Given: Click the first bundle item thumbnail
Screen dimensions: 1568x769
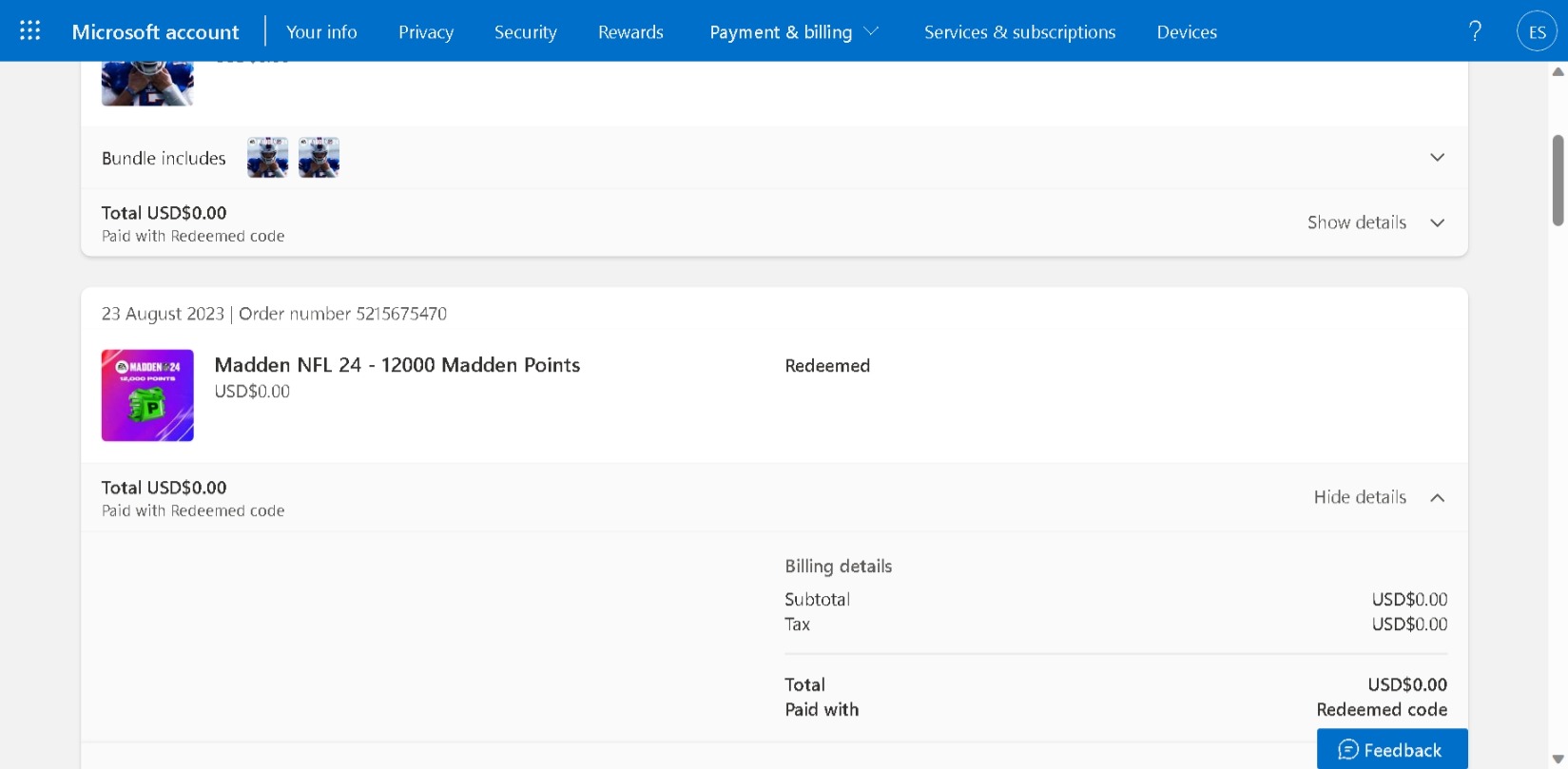Looking at the screenshot, I should click(267, 158).
